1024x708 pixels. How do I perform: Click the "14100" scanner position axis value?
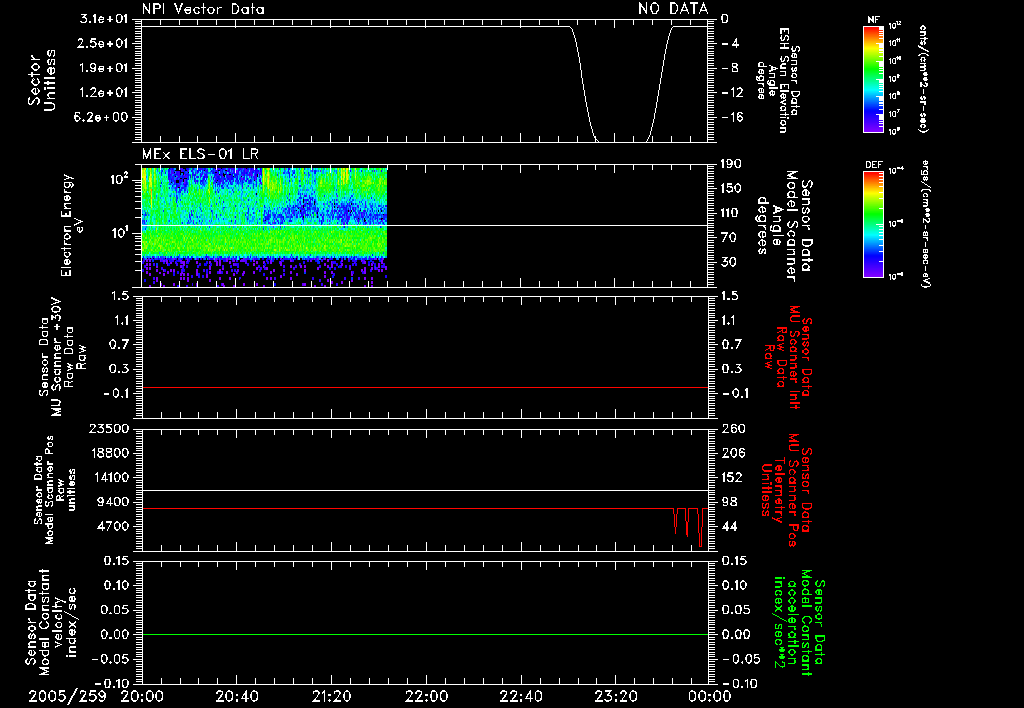(x=108, y=477)
